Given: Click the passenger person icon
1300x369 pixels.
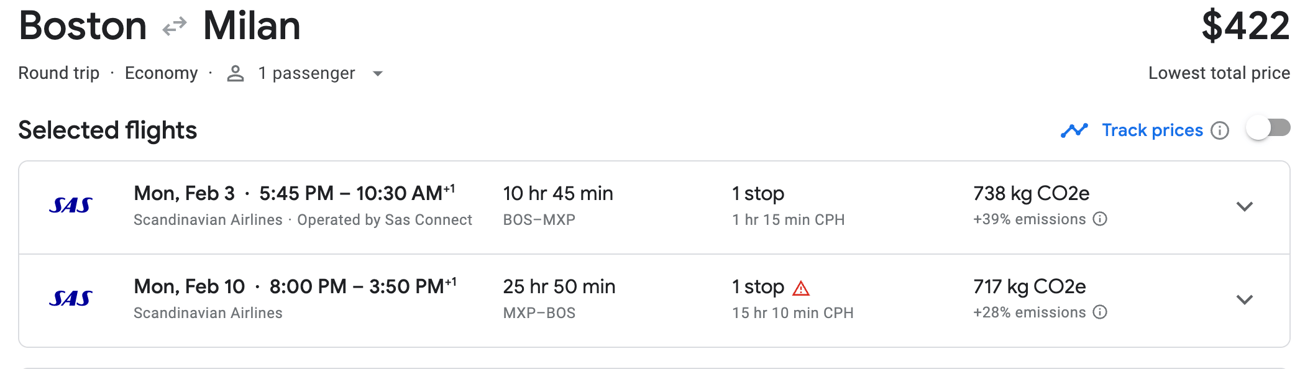Looking at the screenshot, I should [x=236, y=74].
